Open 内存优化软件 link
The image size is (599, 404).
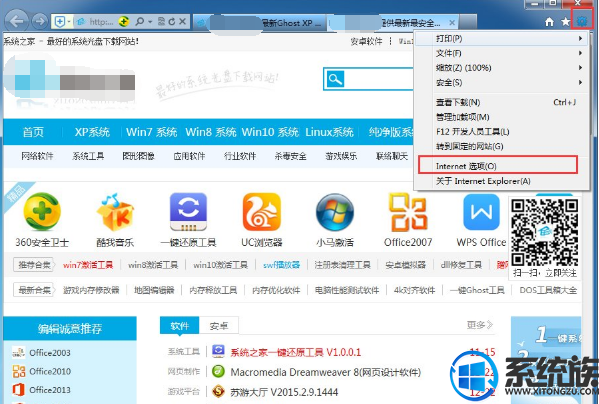276,290
